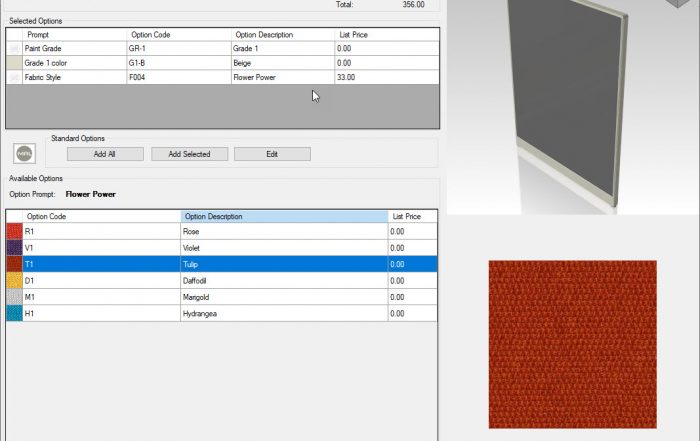The image size is (700, 441).
Task: Click the Beige swatch next to Grade 1 color
Action: click(14, 62)
